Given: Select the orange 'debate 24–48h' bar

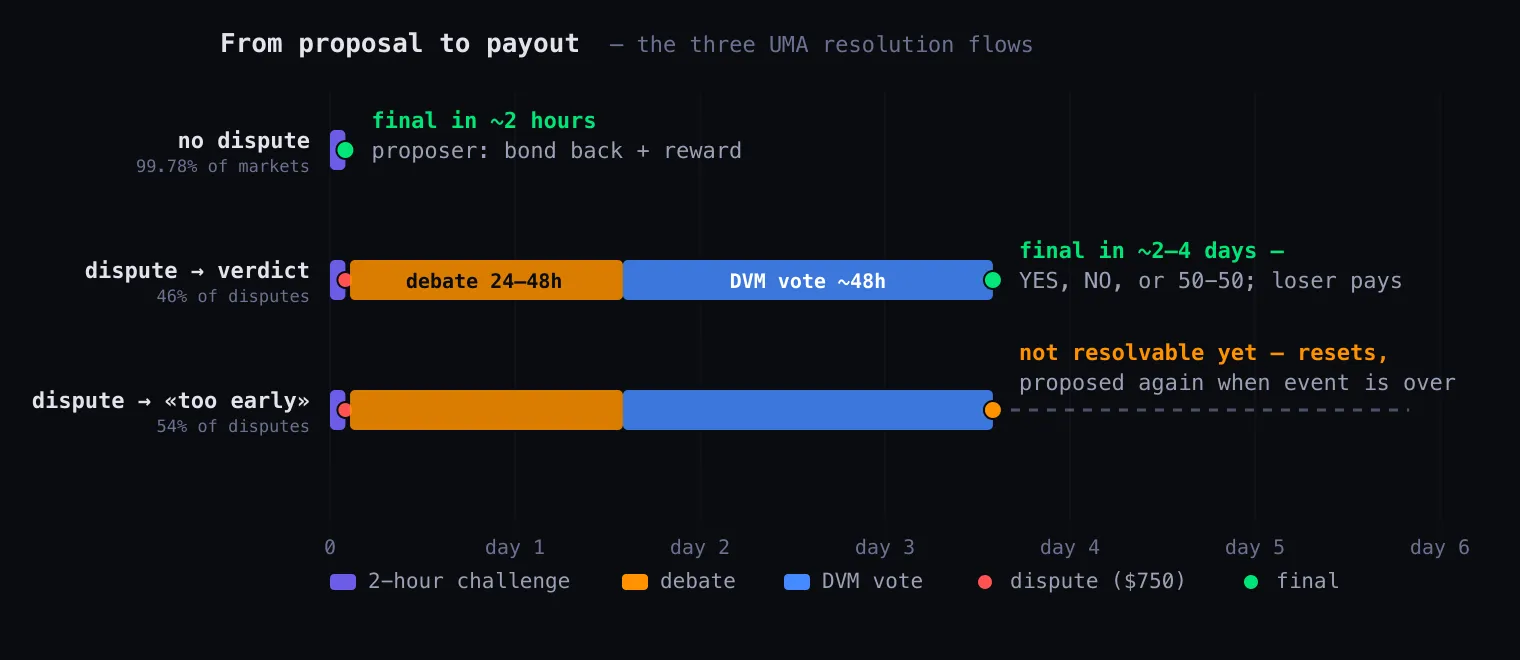Looking at the screenshot, I should click(486, 280).
